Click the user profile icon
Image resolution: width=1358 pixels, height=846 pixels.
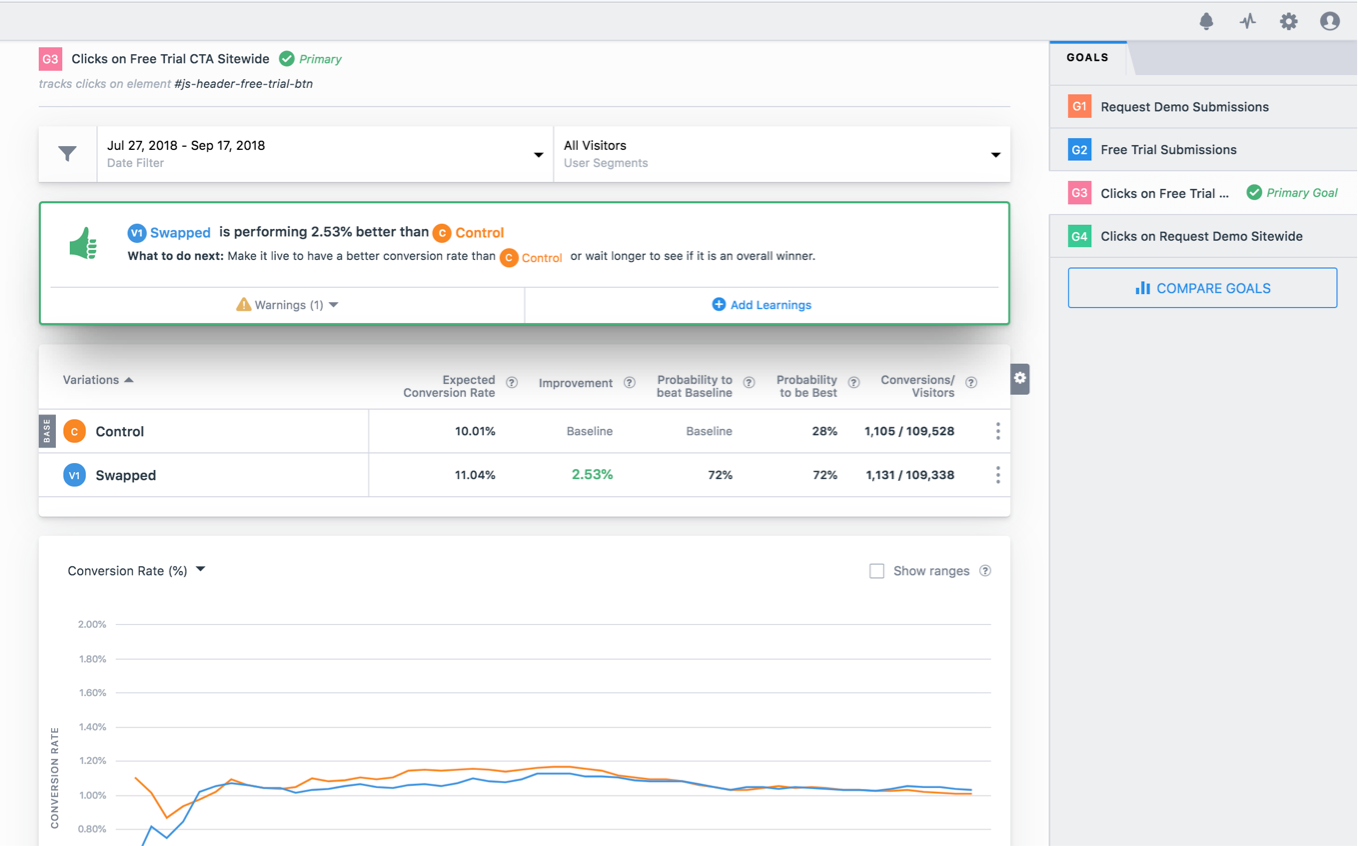pos(1329,20)
